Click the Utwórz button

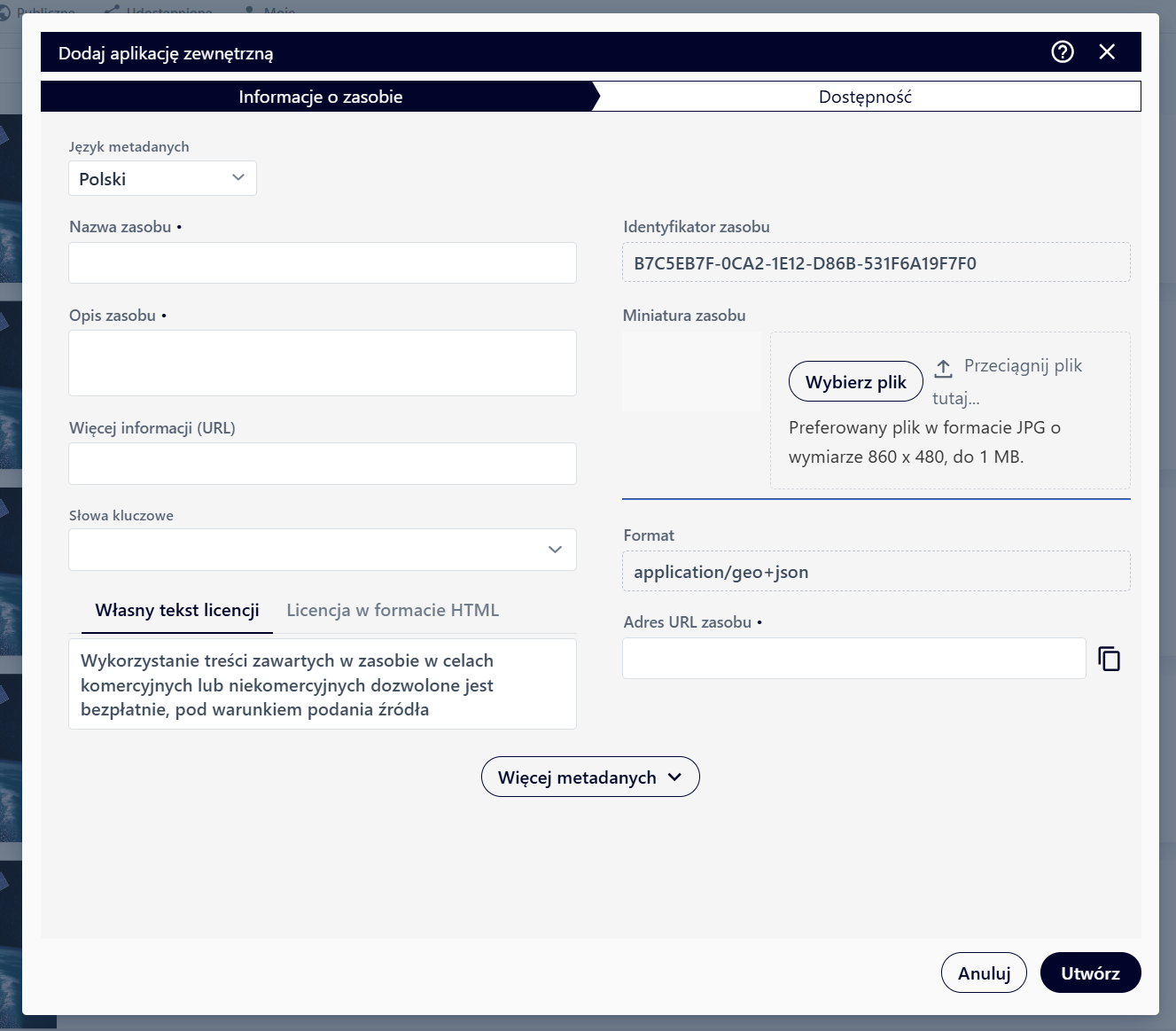1090,972
